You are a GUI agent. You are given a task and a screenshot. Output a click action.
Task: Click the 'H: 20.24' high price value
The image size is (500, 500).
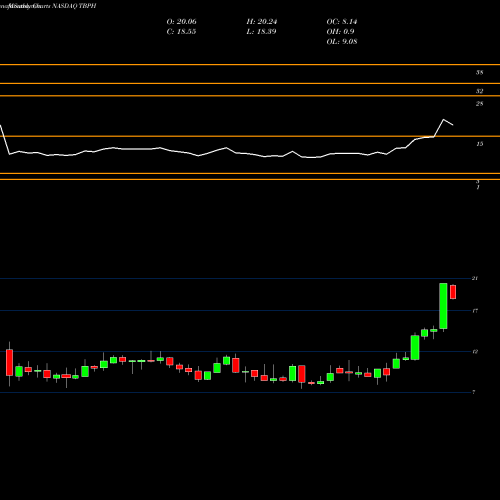(262, 22)
